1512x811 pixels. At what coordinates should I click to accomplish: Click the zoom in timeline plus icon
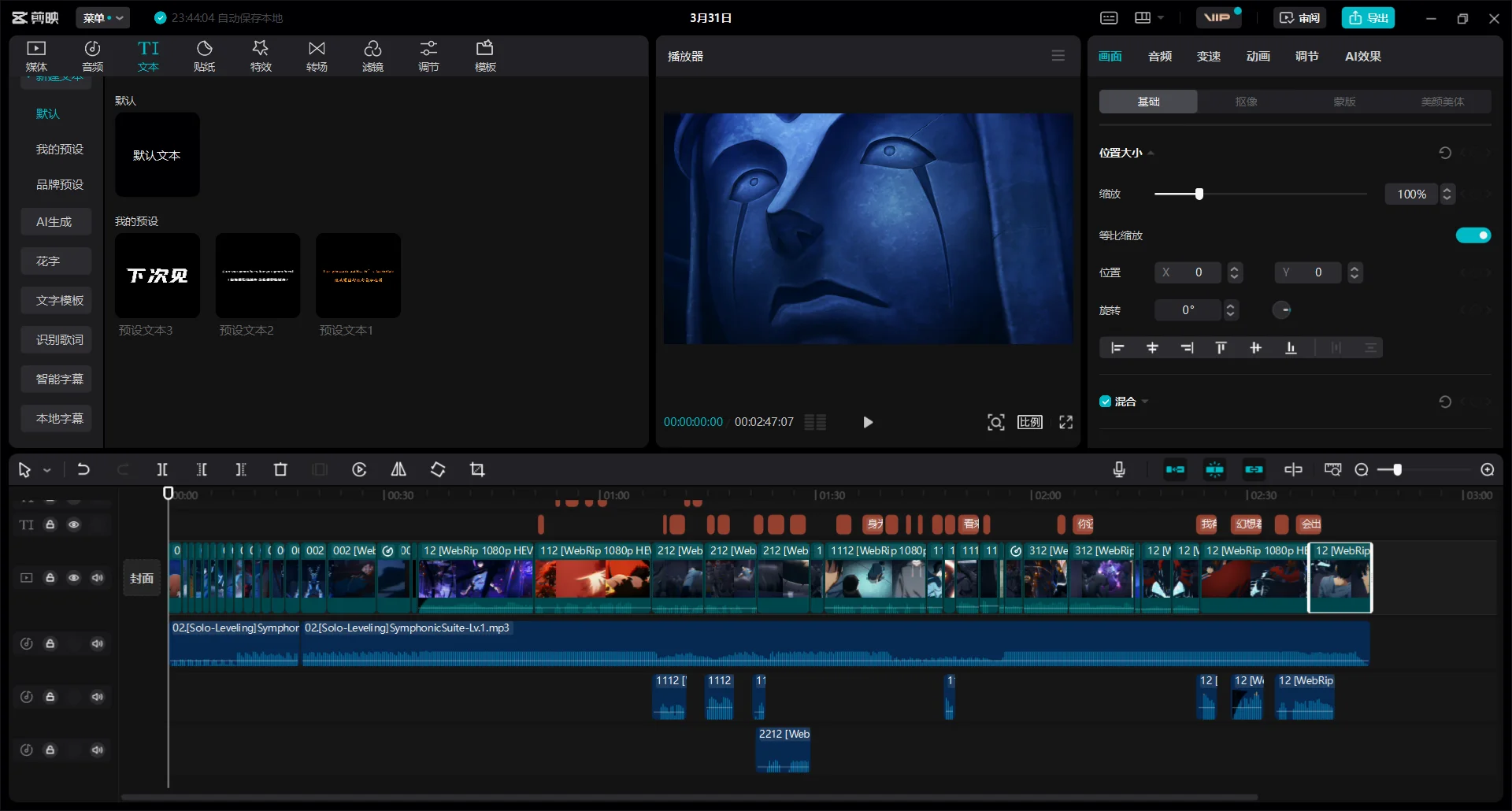1488,469
